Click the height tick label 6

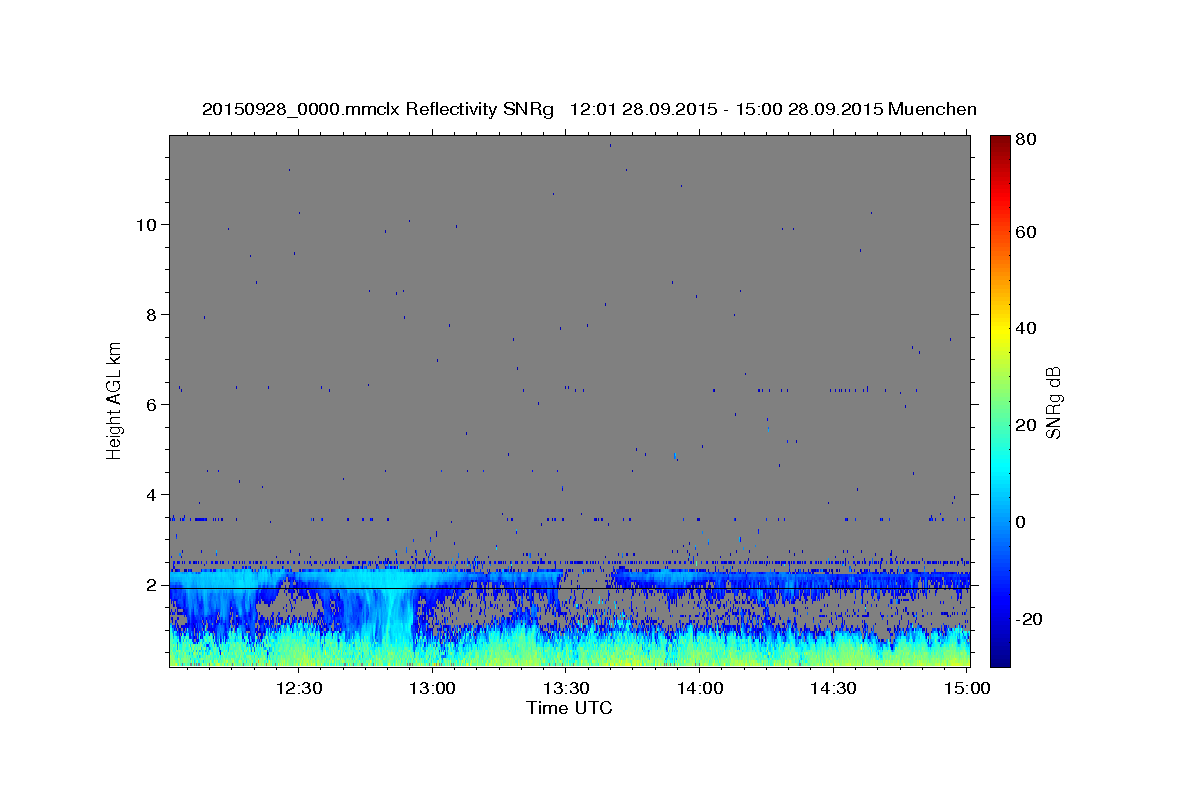[152, 404]
